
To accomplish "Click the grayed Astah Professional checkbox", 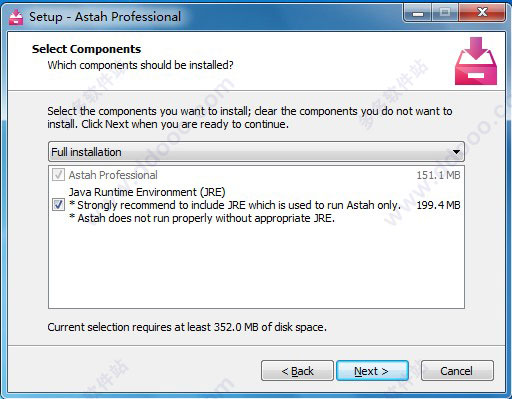I will 58,175.
